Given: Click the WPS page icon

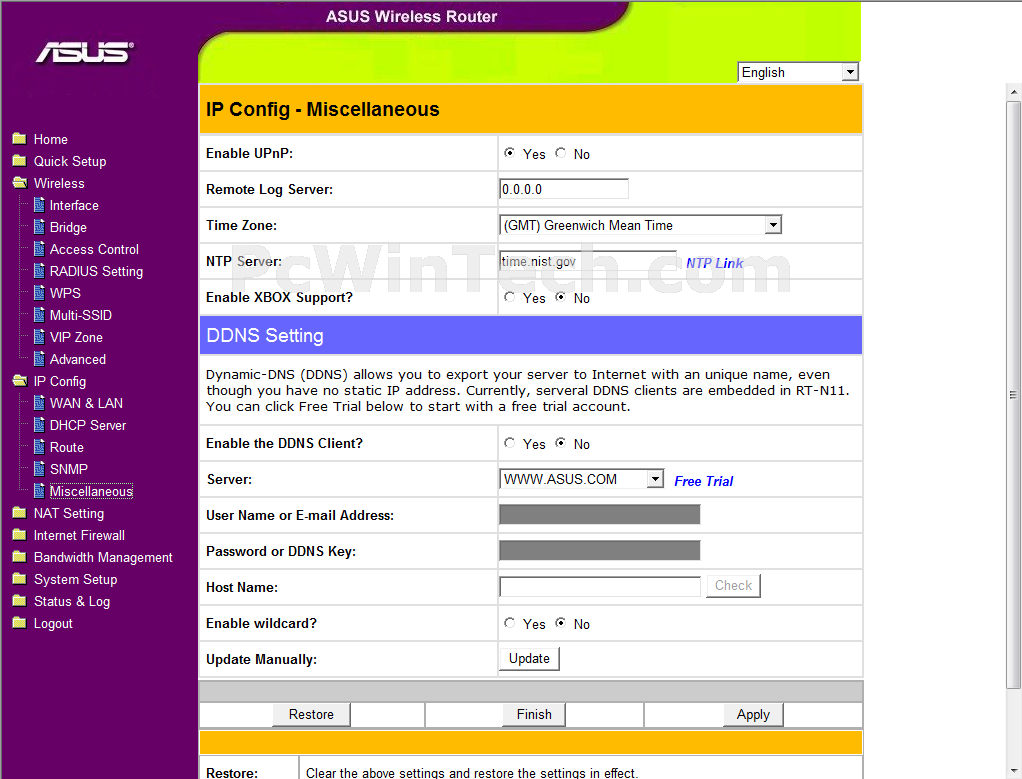Looking at the screenshot, I should click(x=39, y=293).
